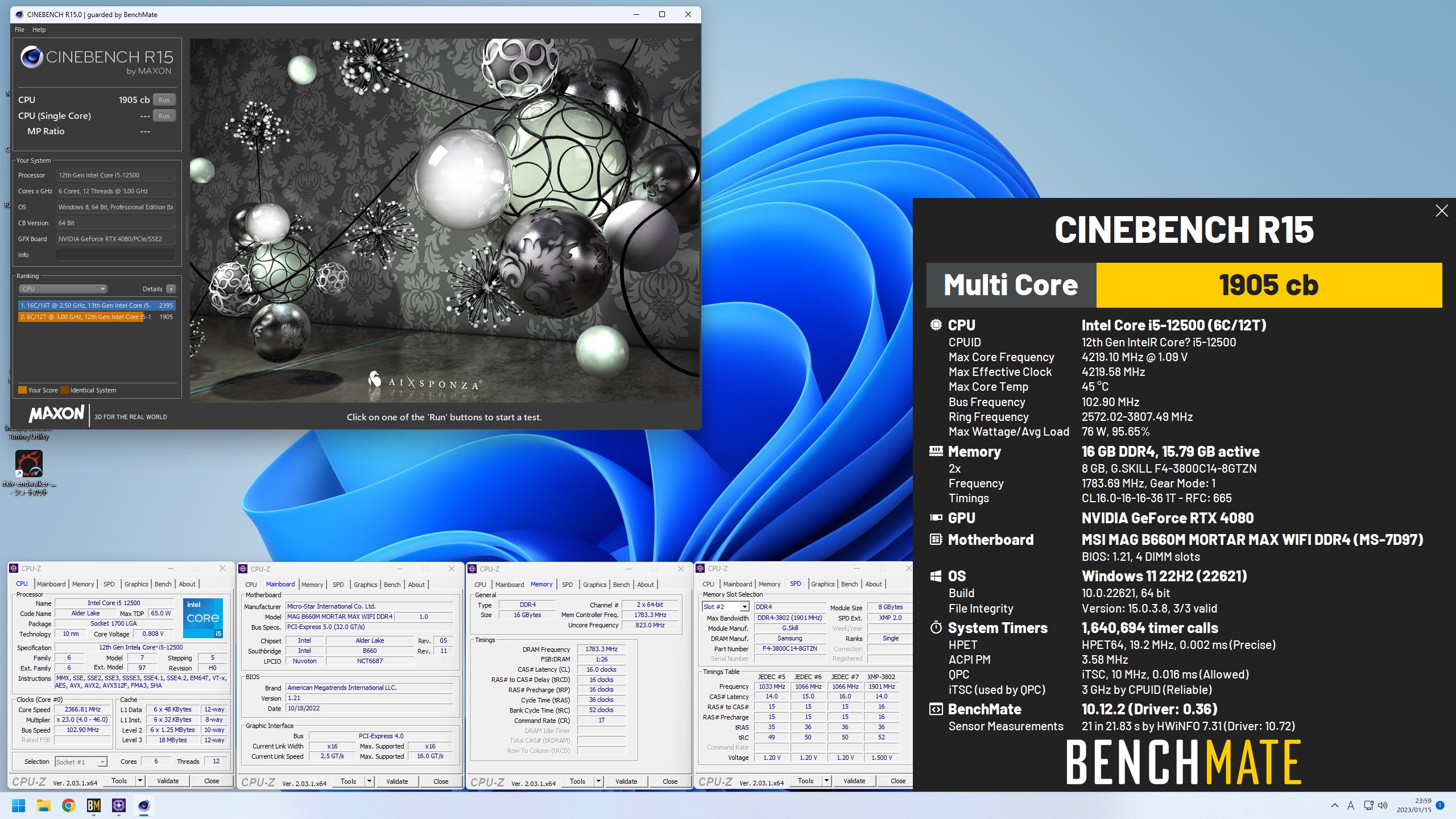The image size is (1456, 819).
Task: Click the Intel Core i5 logo badge
Action: pyautogui.click(x=203, y=618)
